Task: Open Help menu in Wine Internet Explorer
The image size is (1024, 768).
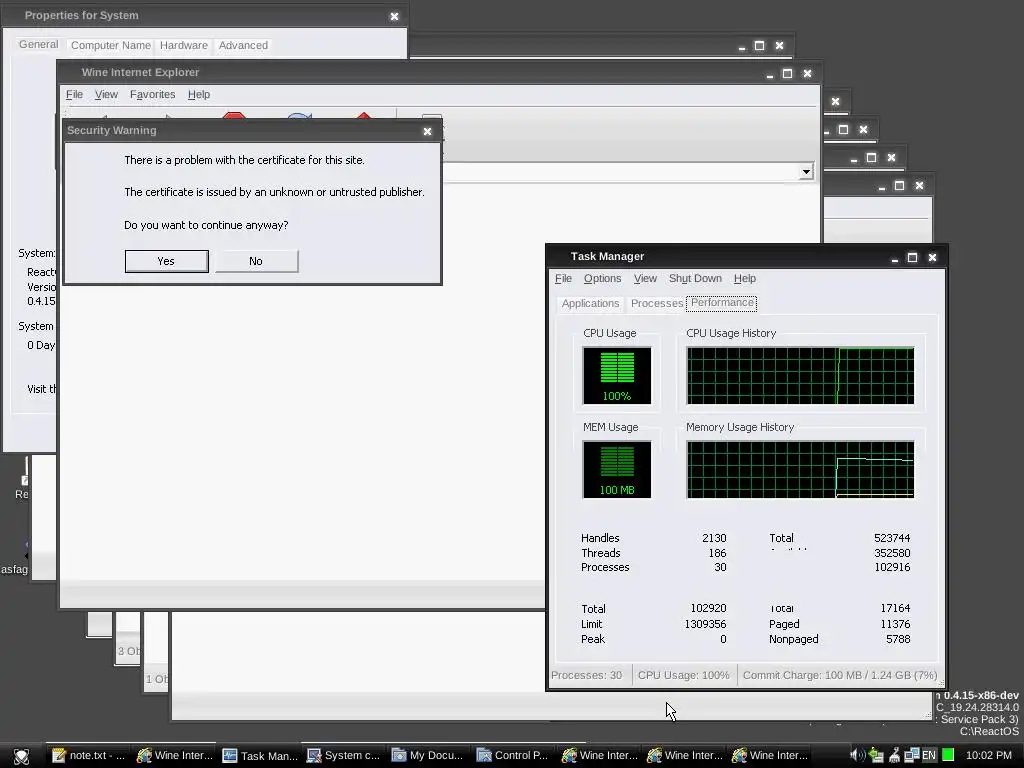Action: coord(199,95)
